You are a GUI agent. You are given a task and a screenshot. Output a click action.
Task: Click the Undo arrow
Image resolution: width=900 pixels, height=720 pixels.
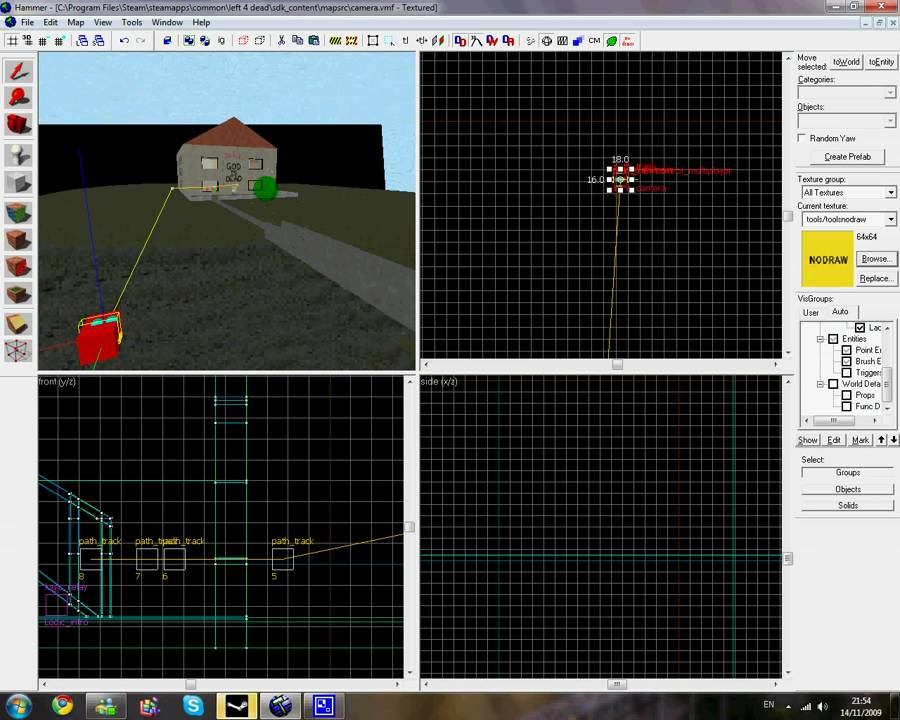(x=124, y=40)
